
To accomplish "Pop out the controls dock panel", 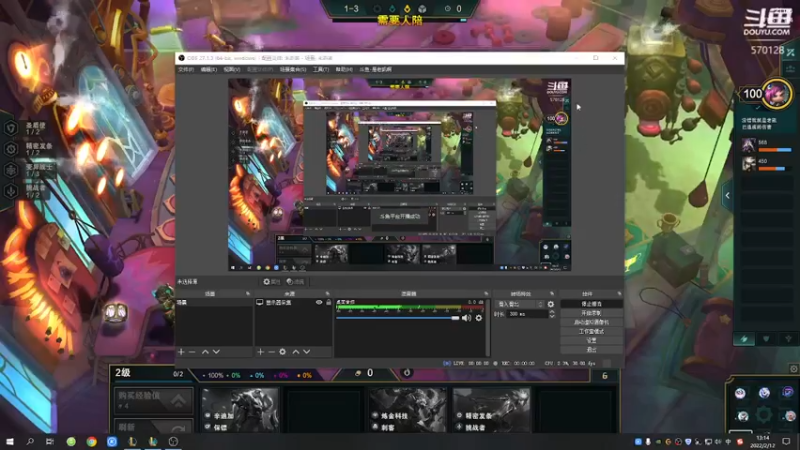I will (619, 294).
